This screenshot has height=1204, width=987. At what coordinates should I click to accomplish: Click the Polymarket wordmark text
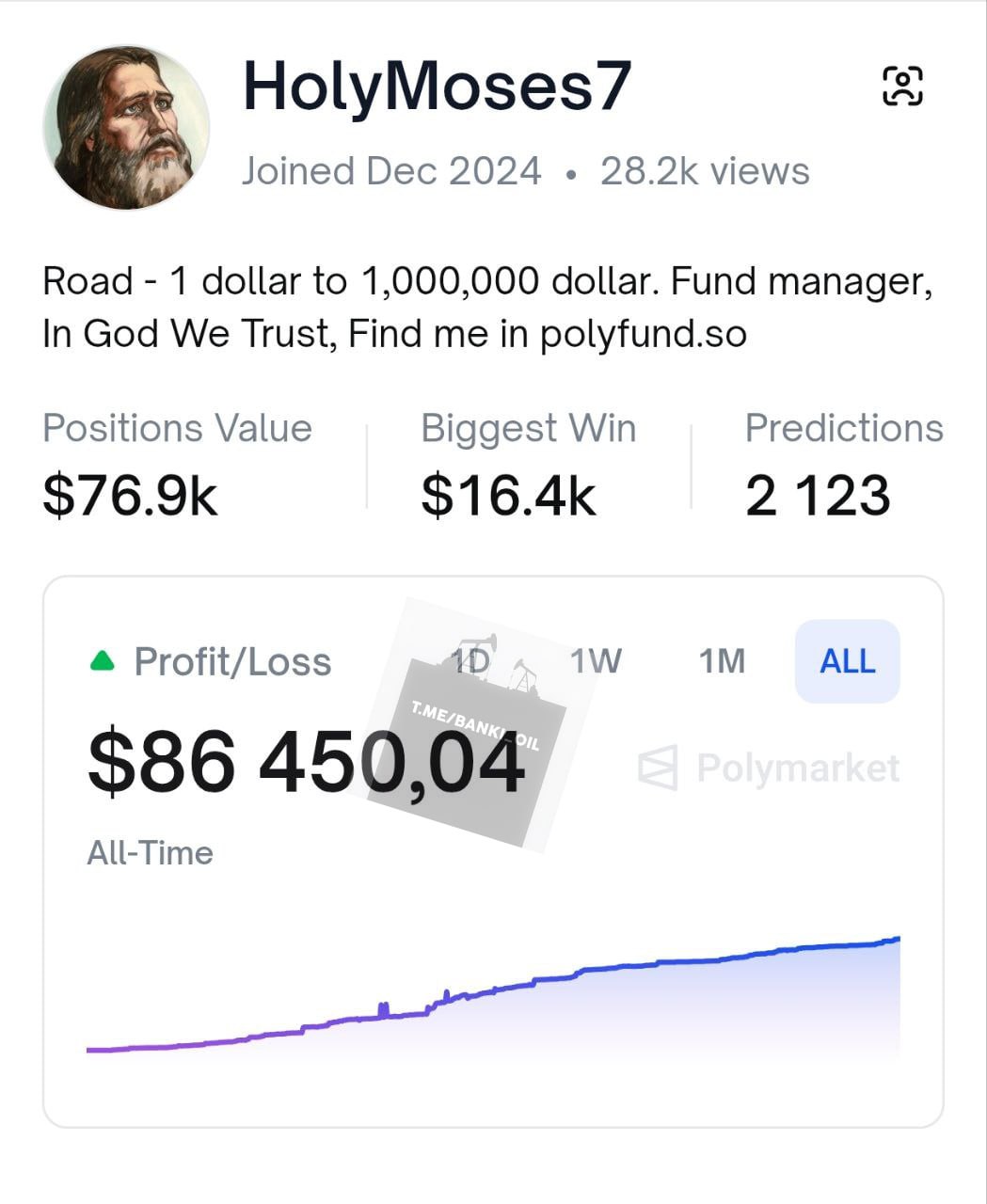coord(798,768)
